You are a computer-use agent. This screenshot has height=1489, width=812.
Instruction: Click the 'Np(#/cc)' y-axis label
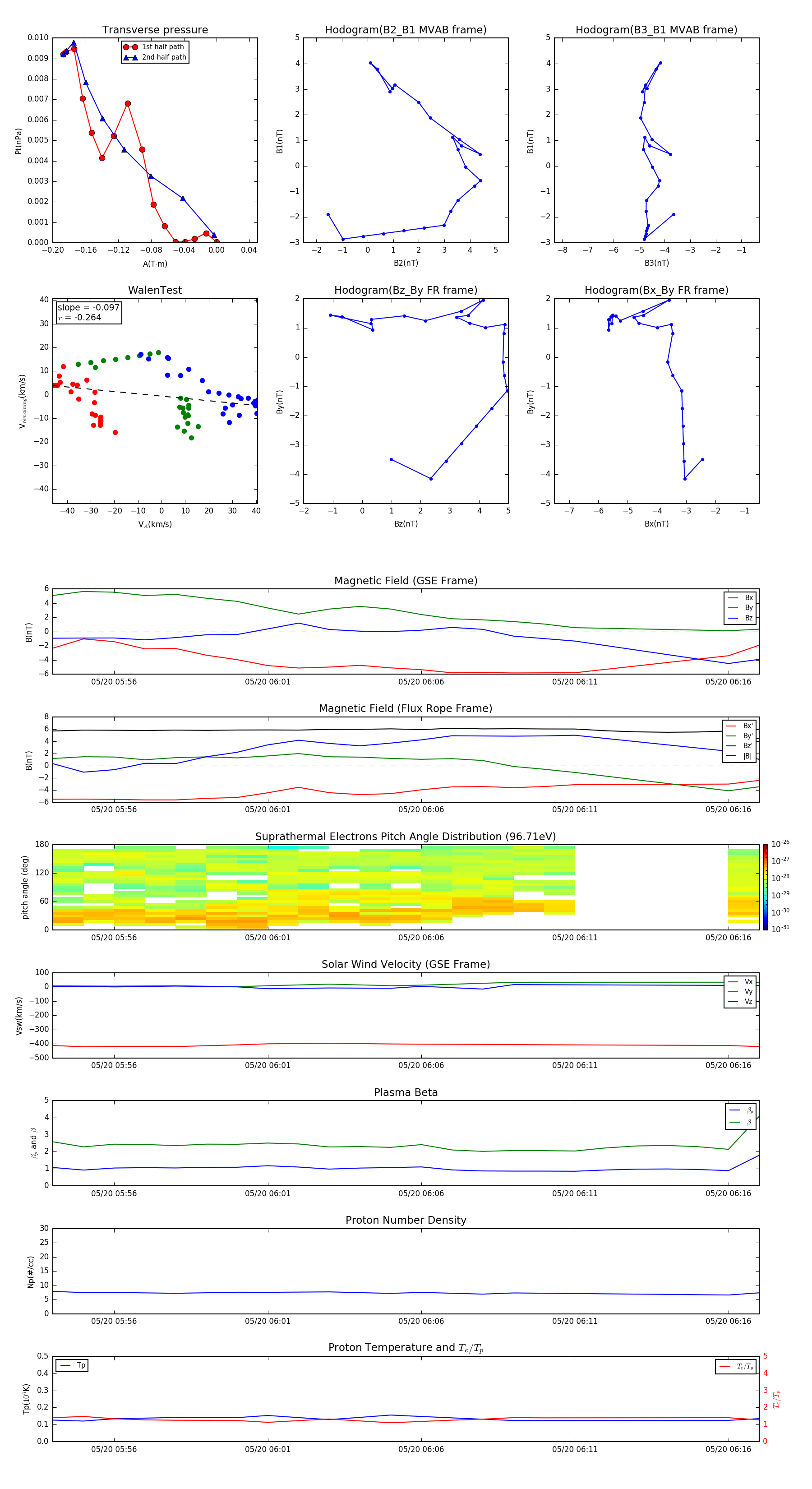click(31, 1272)
